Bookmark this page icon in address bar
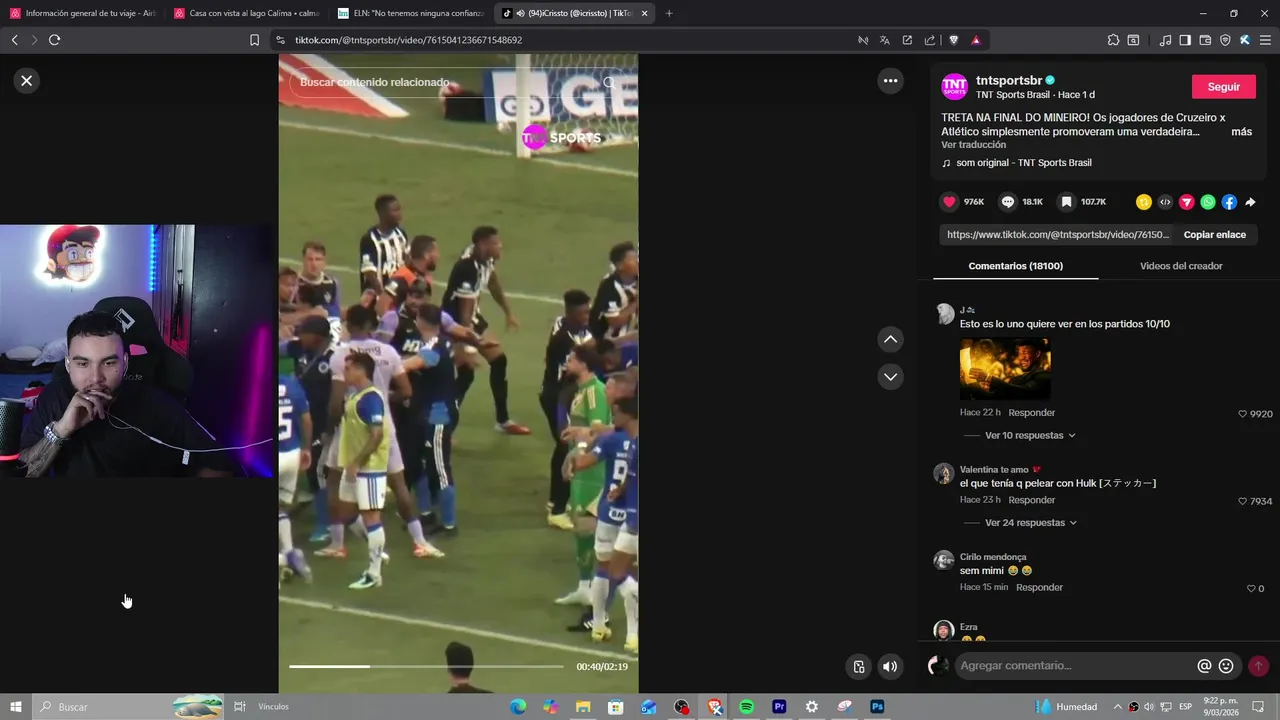 click(x=254, y=40)
